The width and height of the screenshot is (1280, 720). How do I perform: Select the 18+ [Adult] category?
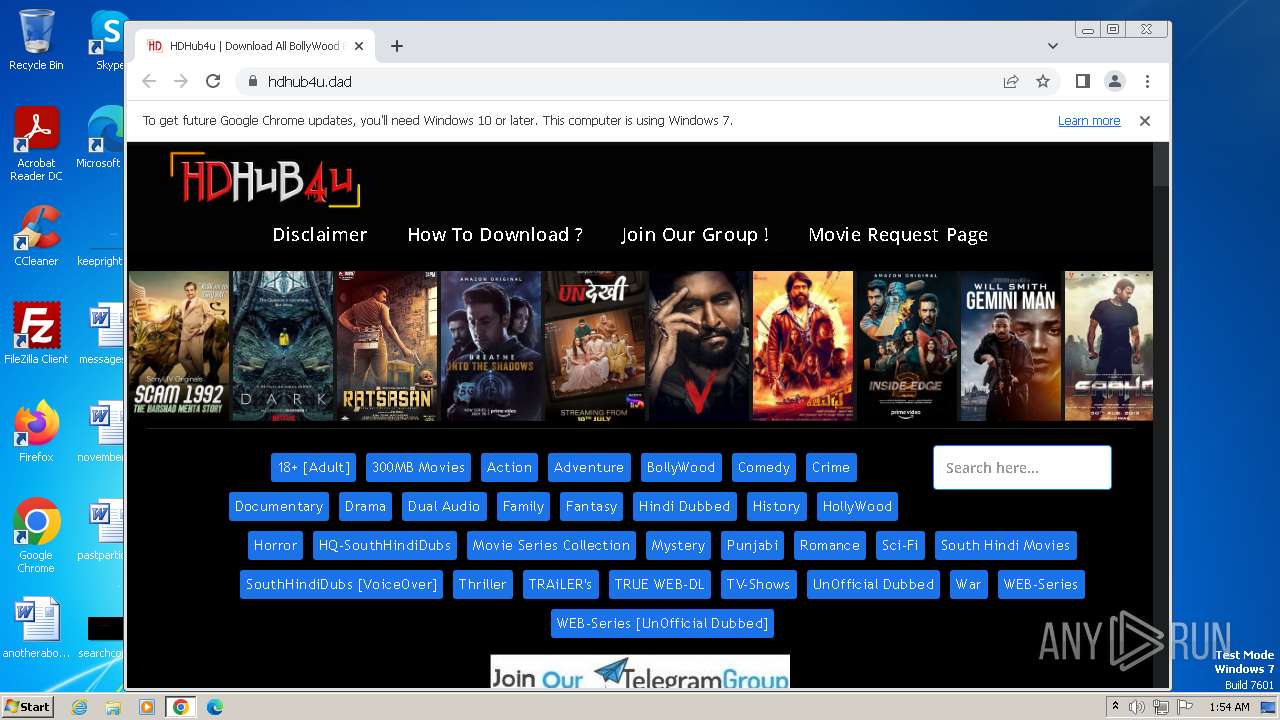pyautogui.click(x=314, y=467)
